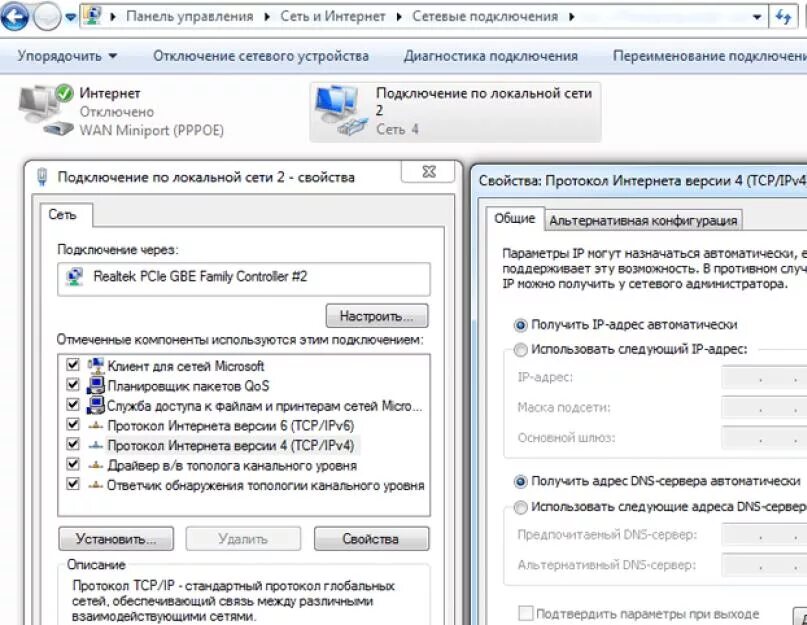This screenshot has width=807, height=625.
Task: Switch to 'Общие' tab in IPv4 properties
Action: 515,218
